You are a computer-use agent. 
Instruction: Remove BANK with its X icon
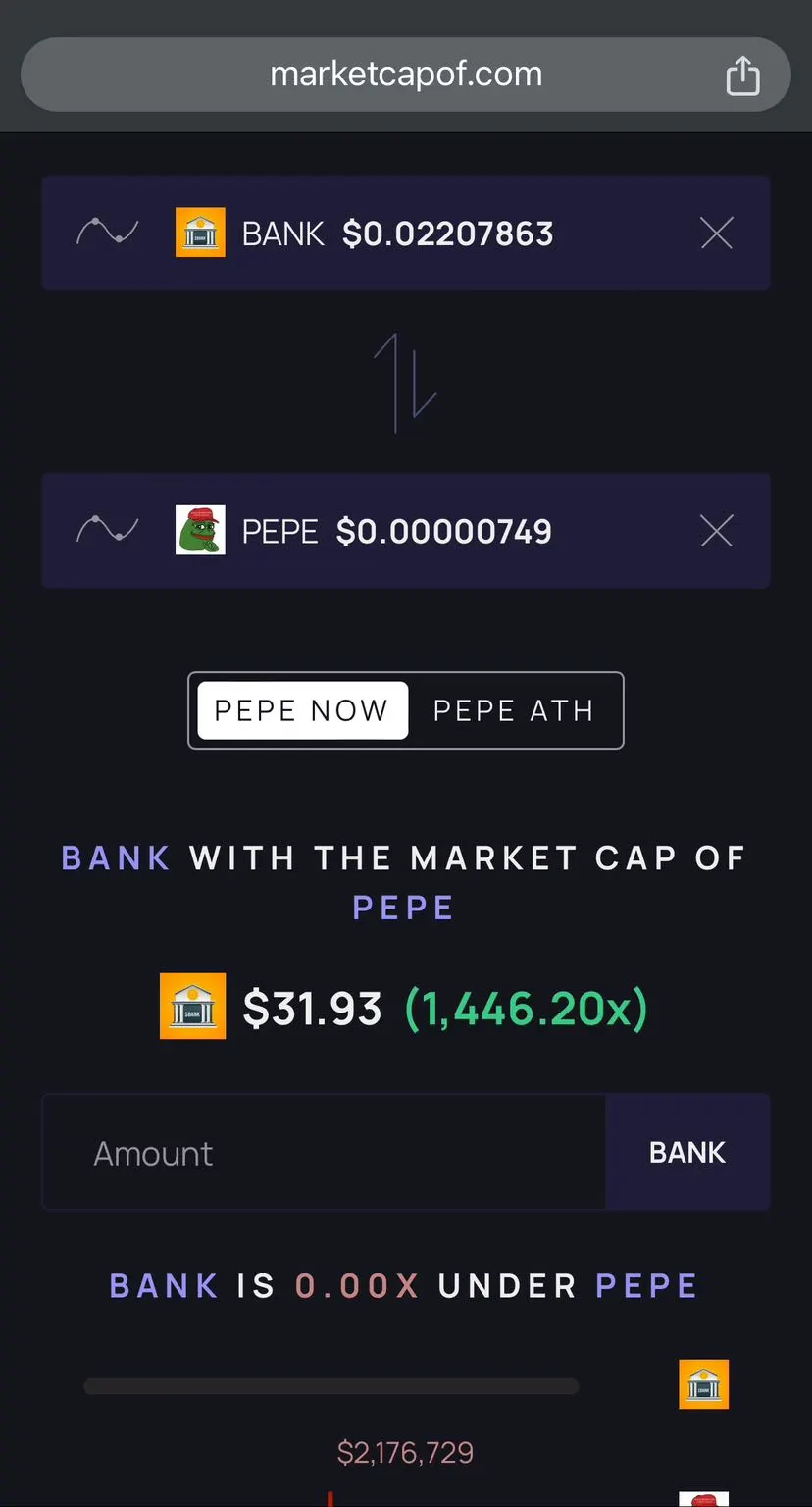tap(717, 234)
